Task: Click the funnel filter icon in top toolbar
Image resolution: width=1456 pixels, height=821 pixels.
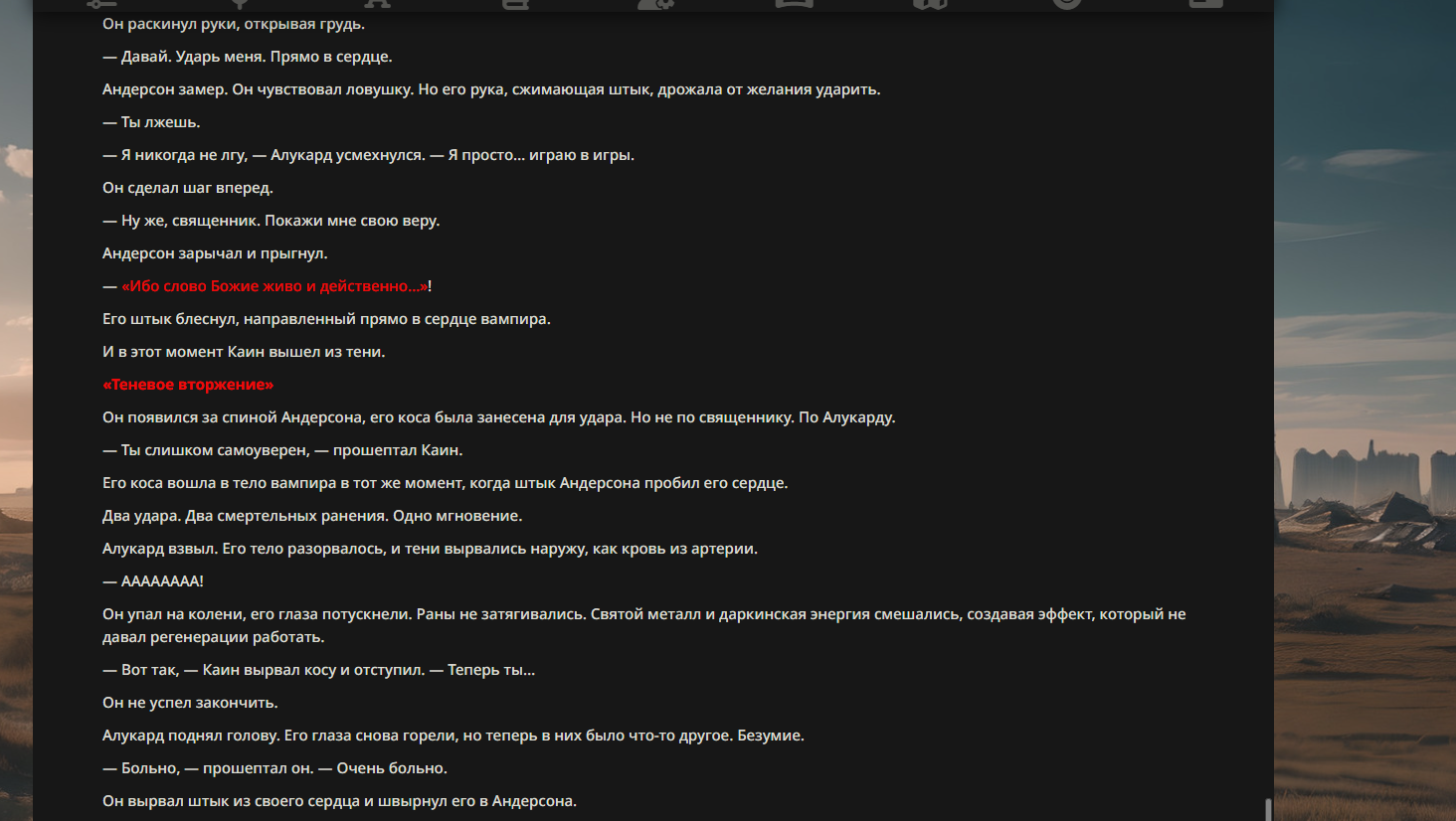Action: click(240, 4)
